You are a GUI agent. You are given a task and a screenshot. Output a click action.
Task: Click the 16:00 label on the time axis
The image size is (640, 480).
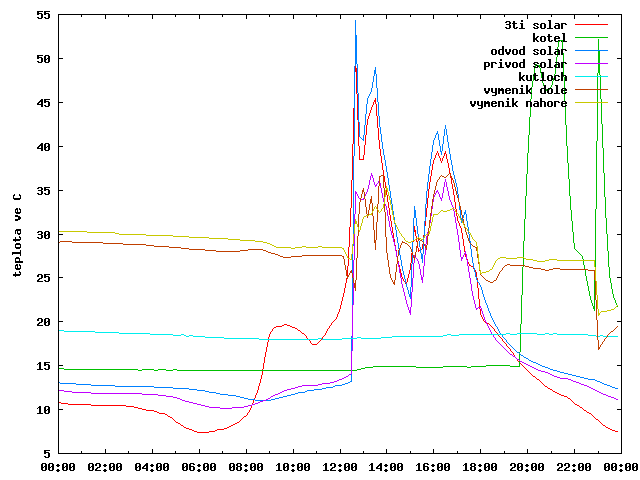(x=433, y=467)
